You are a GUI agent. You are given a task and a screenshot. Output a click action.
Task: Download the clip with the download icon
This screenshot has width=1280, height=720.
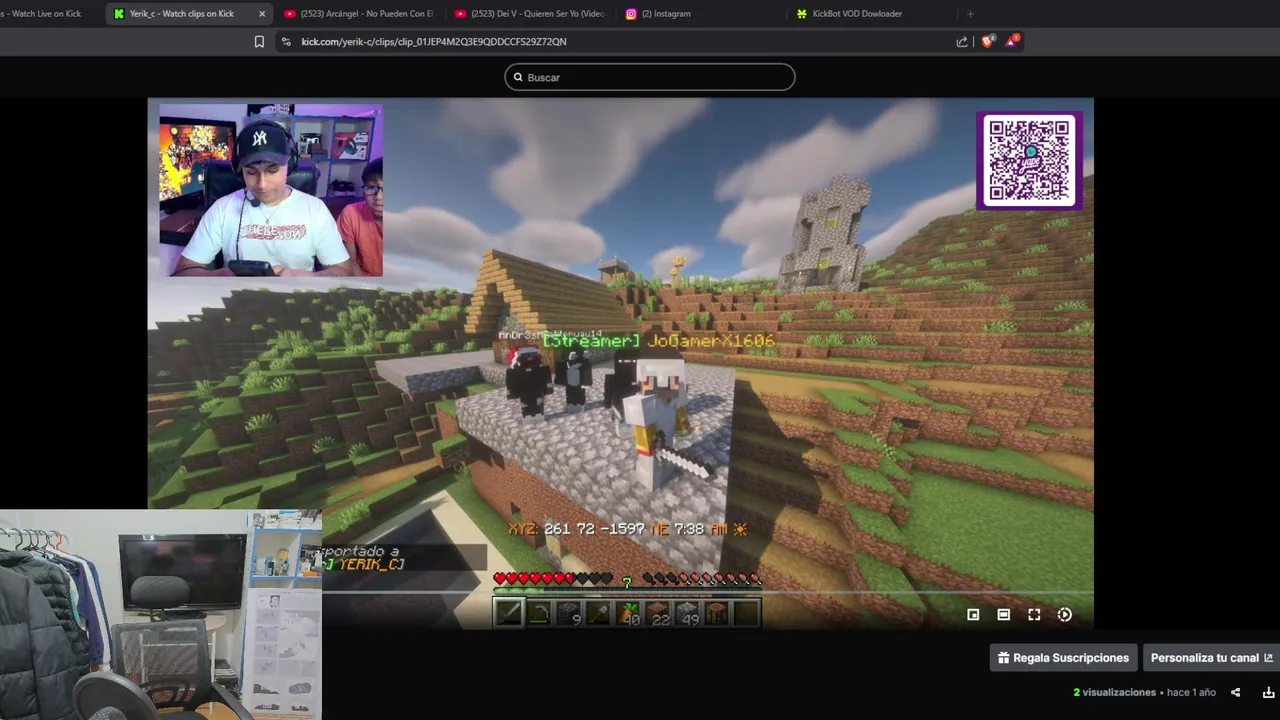point(1268,692)
